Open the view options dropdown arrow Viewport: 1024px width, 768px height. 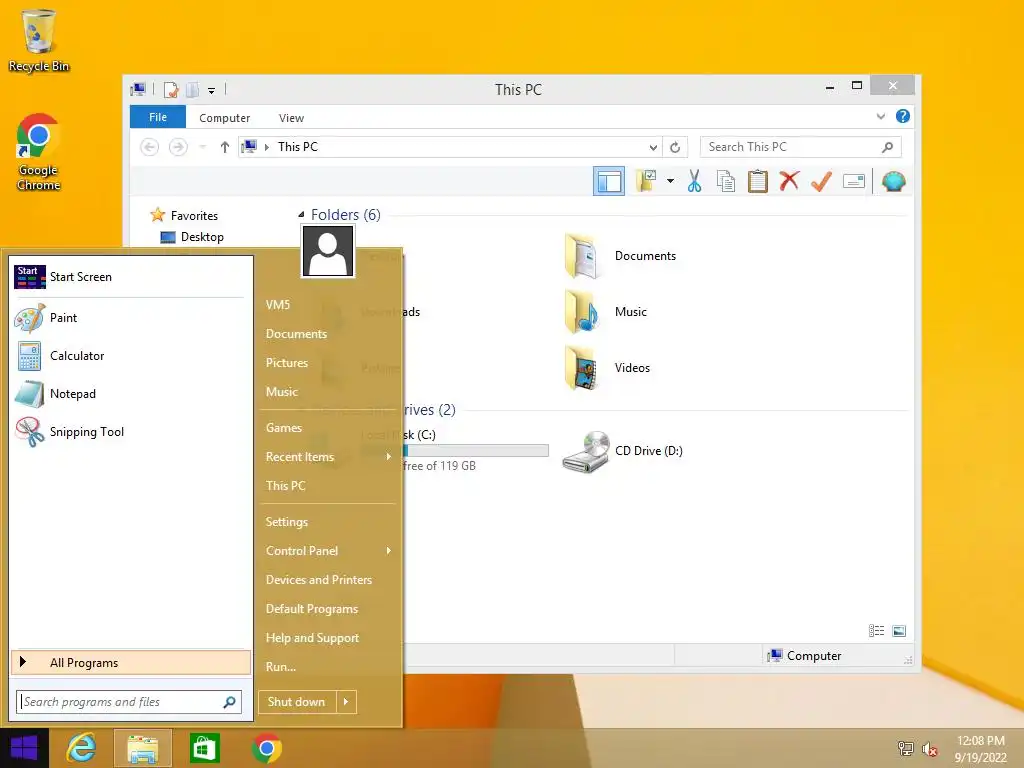(670, 181)
